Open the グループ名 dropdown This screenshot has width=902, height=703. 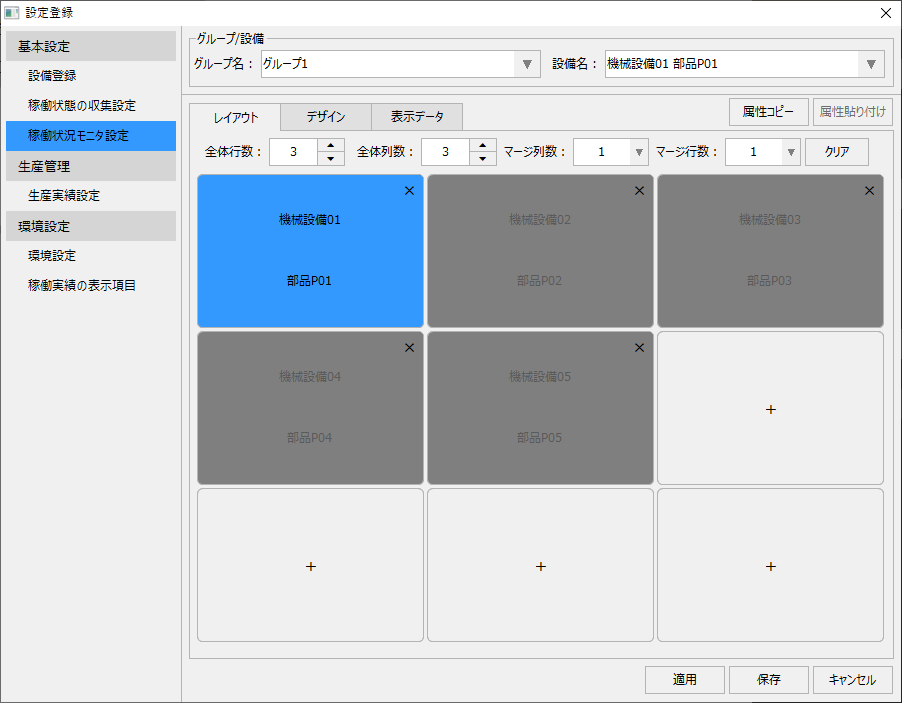point(527,63)
